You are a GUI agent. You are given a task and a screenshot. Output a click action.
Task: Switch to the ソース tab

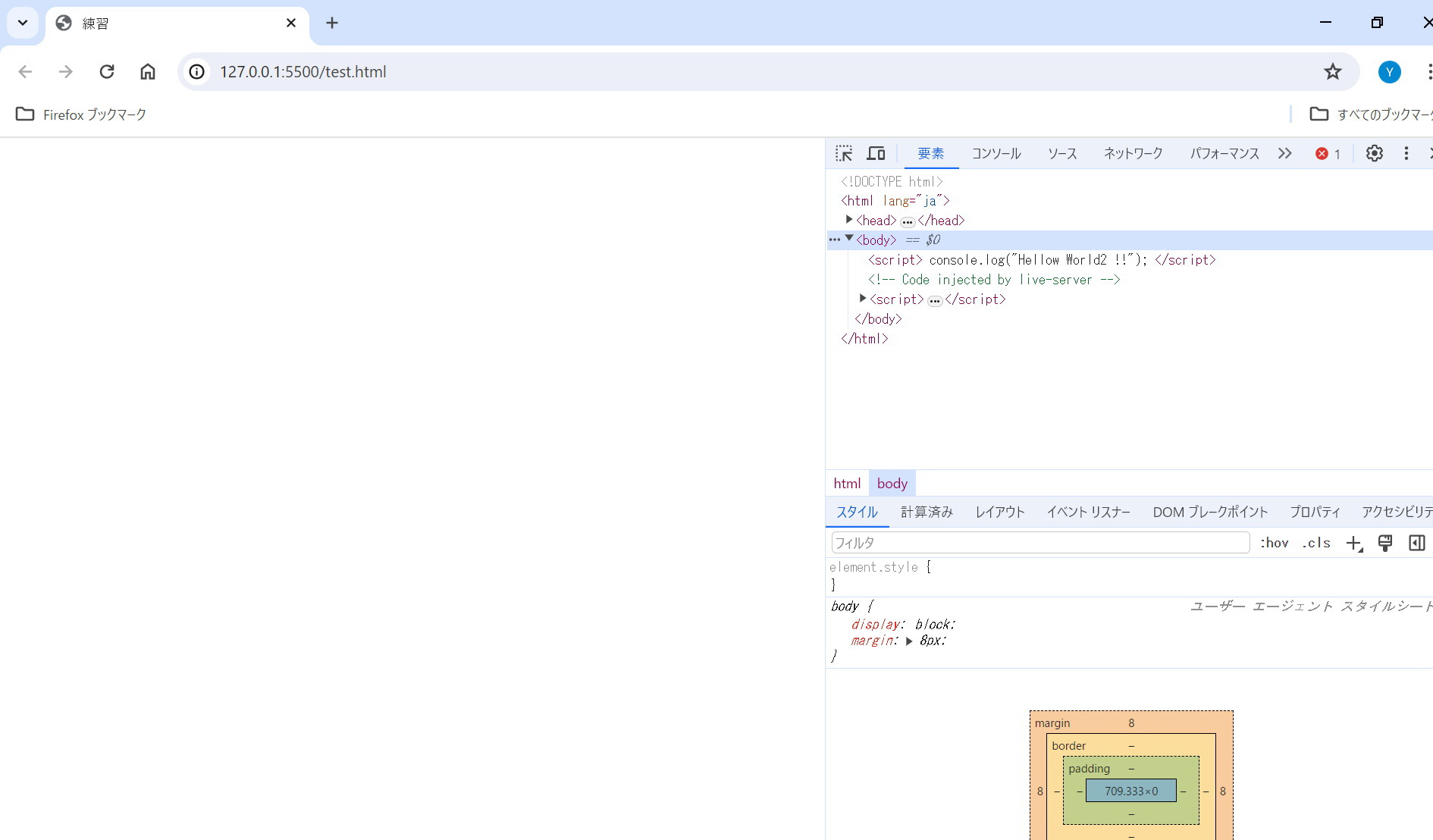[1062, 154]
